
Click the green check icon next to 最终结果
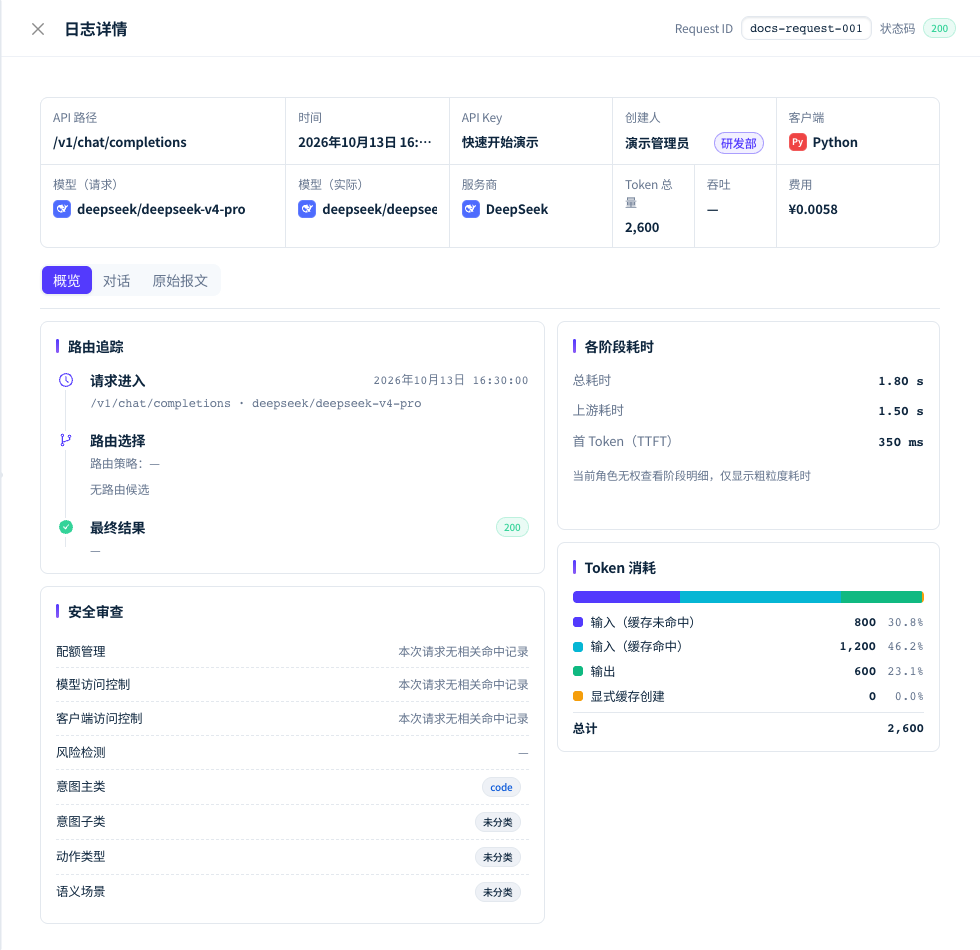66,527
